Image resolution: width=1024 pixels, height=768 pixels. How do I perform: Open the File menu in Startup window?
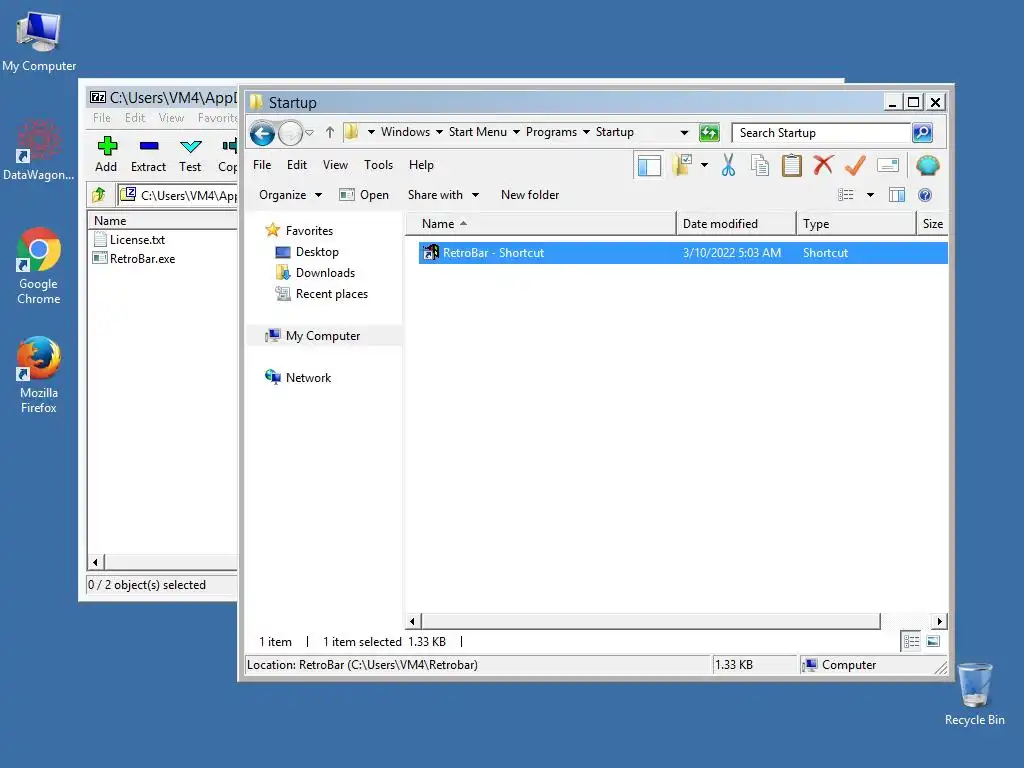[x=262, y=165]
